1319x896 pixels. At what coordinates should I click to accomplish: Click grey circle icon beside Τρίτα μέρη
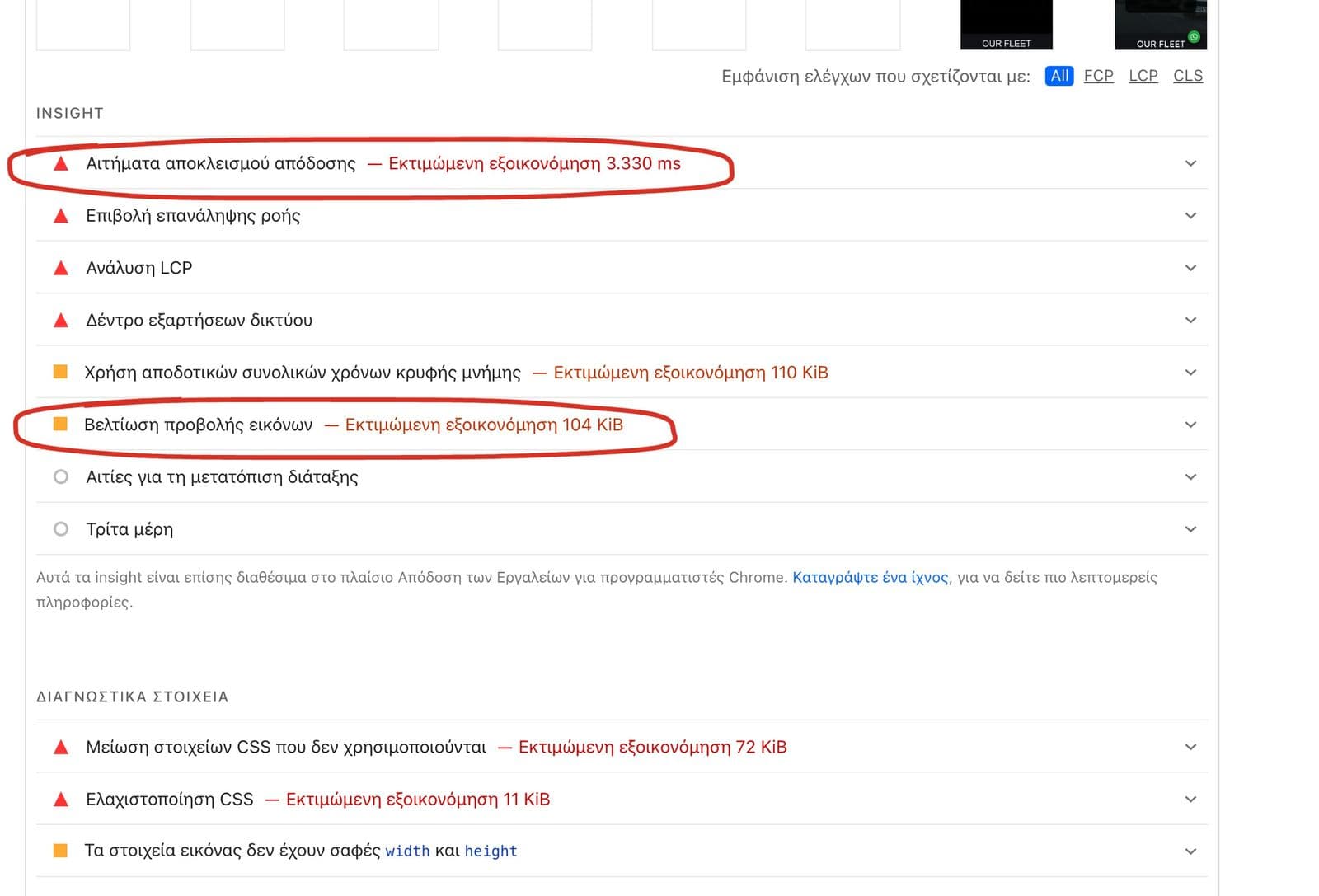pyautogui.click(x=61, y=529)
